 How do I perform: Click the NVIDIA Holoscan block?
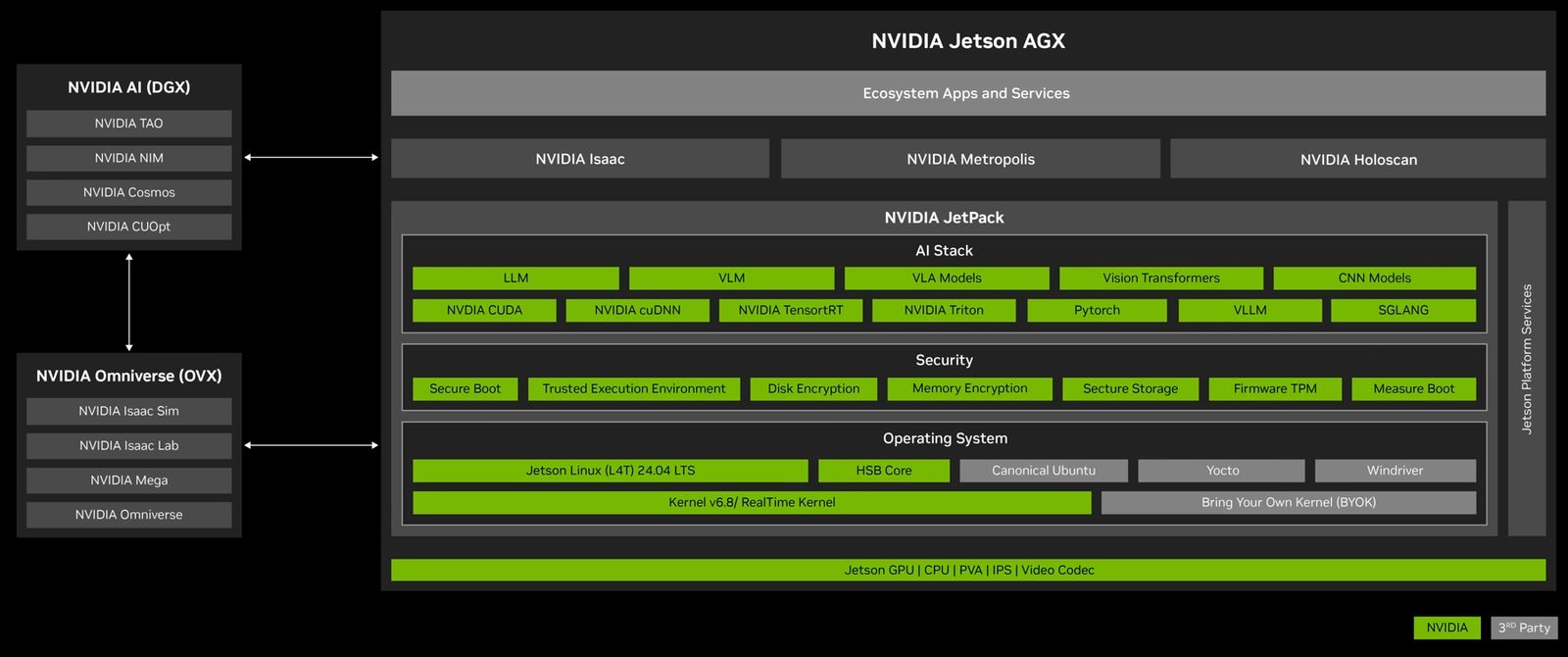pos(1357,159)
